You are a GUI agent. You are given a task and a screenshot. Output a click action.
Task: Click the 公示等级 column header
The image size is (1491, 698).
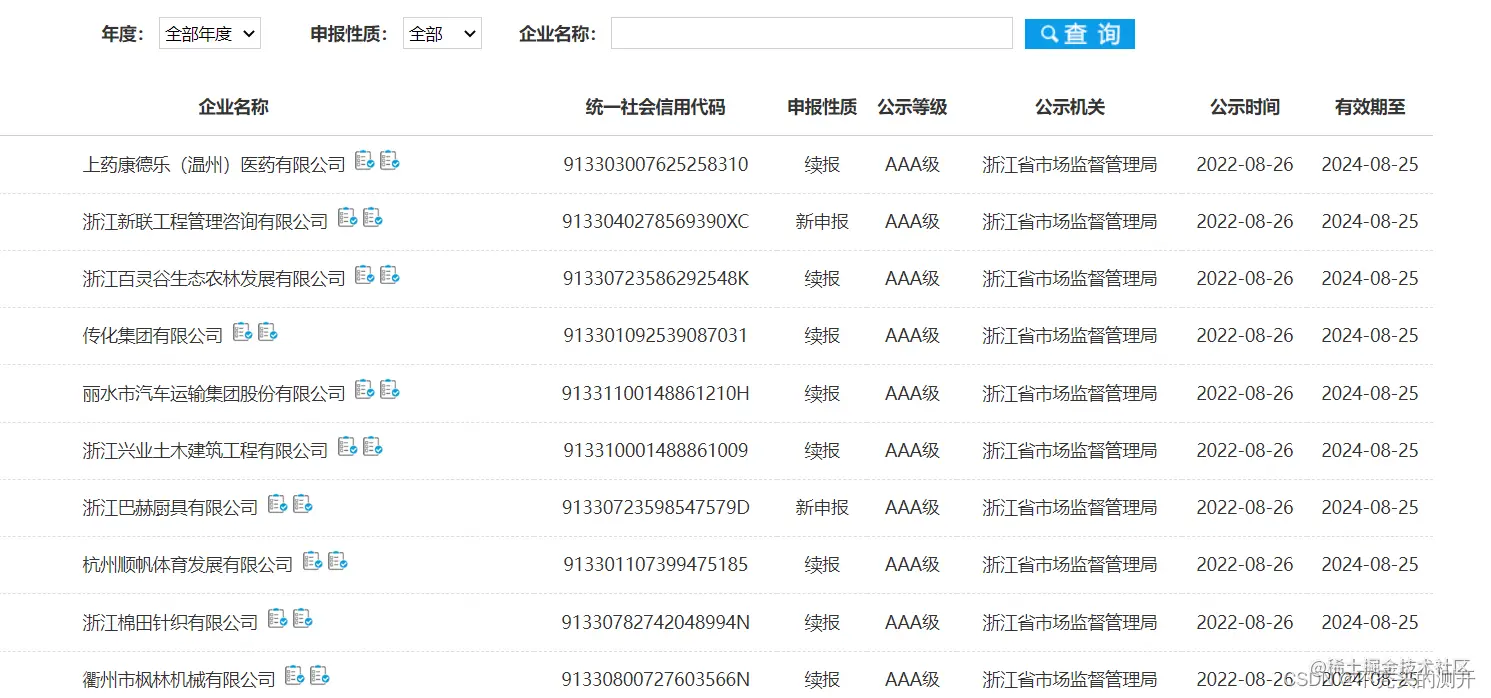click(x=912, y=107)
